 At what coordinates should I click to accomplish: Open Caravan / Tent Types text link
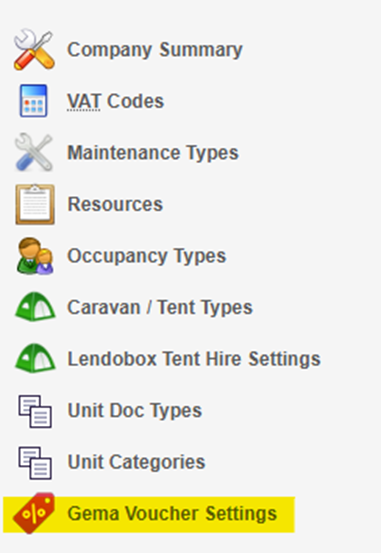click(160, 307)
